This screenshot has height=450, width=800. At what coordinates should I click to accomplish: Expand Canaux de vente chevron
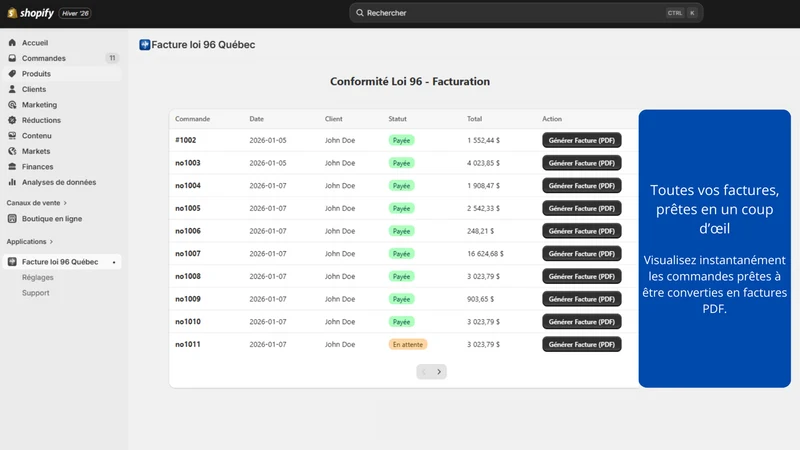65,203
